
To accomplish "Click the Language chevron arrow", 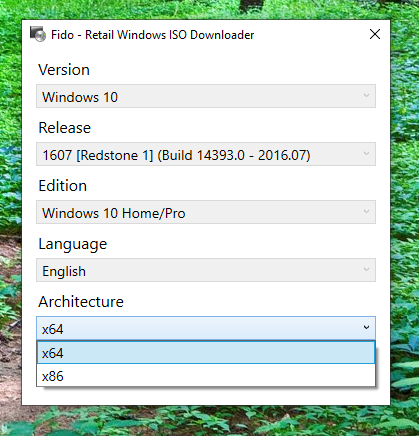I will pyautogui.click(x=366, y=270).
